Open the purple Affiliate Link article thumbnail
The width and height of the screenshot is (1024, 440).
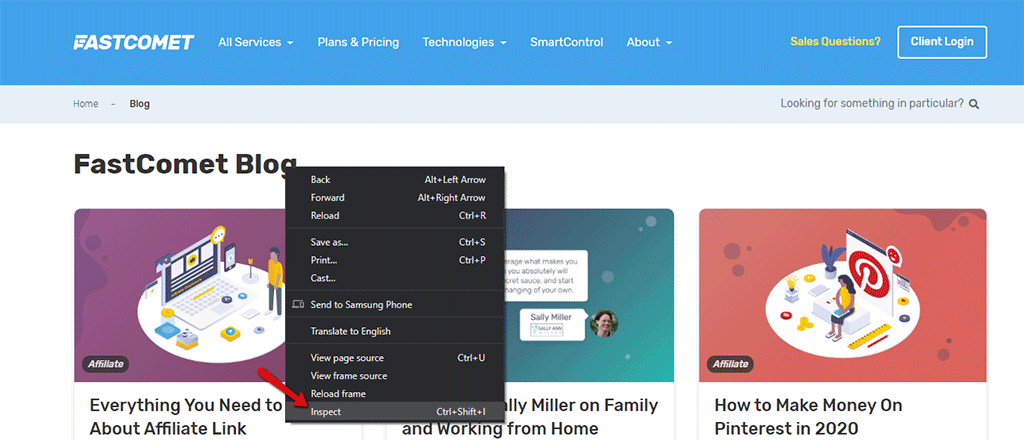pyautogui.click(x=180, y=295)
